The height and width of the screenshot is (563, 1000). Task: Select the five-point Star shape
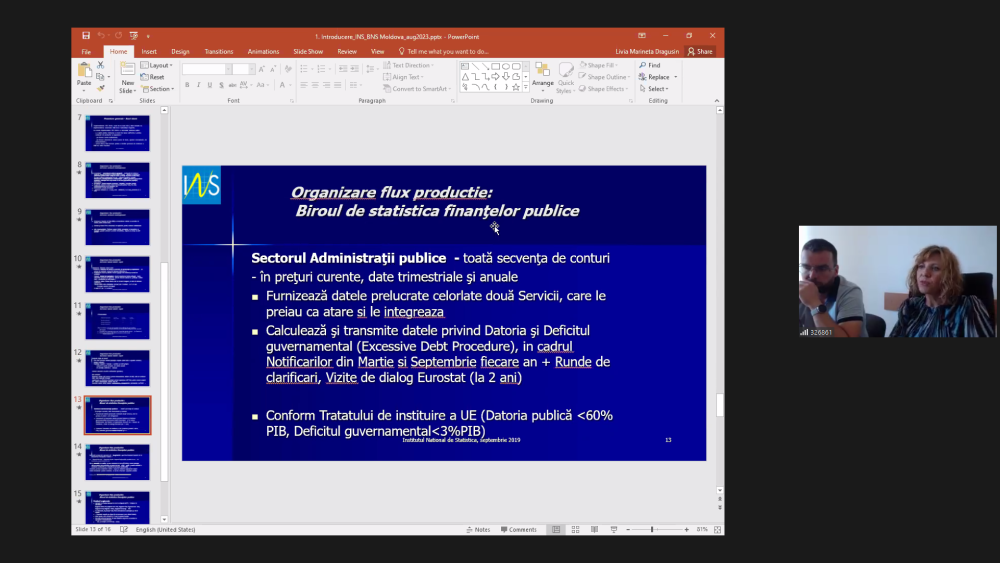coord(516,87)
